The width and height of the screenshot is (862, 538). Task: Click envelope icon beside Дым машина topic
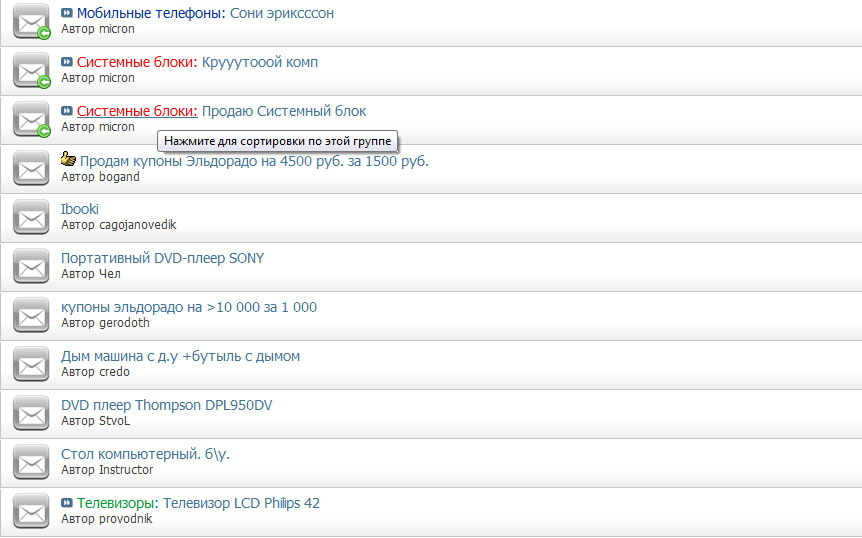click(x=31, y=364)
